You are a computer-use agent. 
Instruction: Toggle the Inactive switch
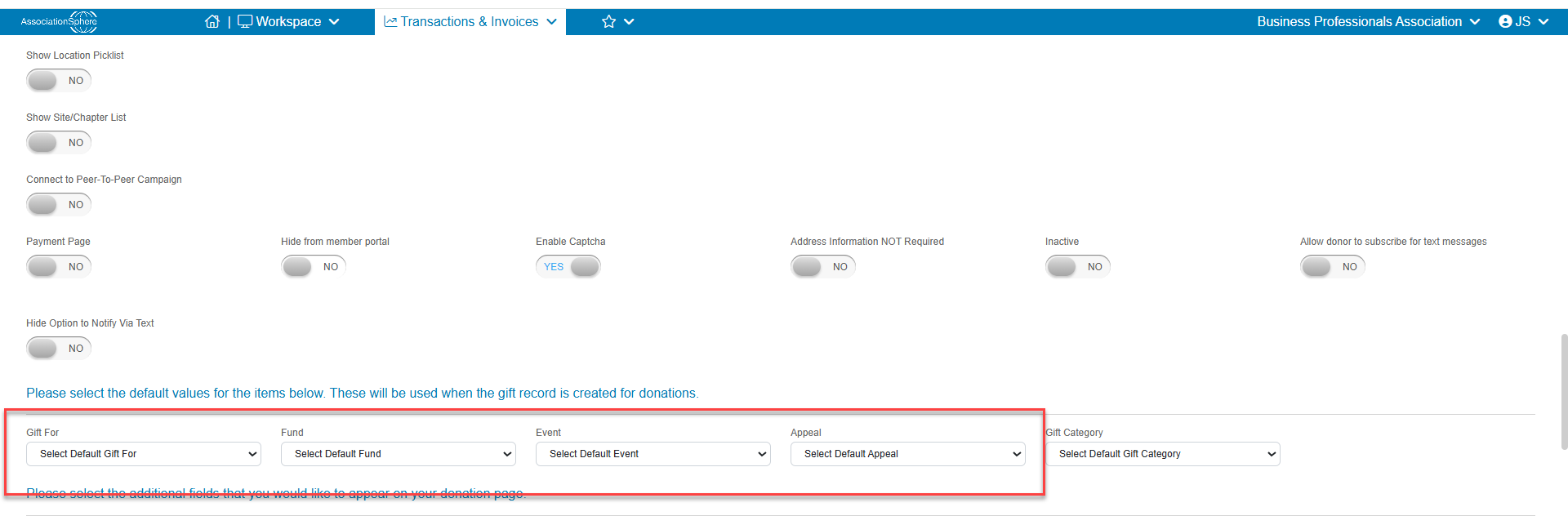point(1078,267)
